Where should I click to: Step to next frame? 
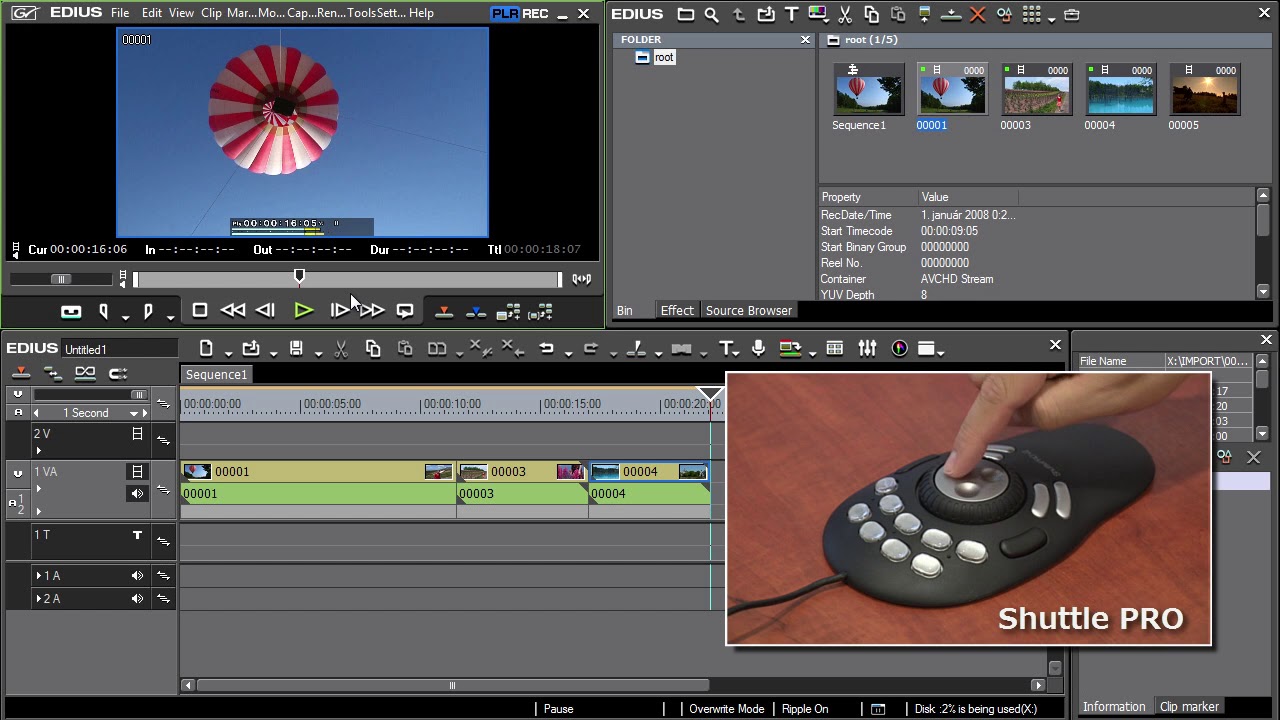[x=339, y=311]
